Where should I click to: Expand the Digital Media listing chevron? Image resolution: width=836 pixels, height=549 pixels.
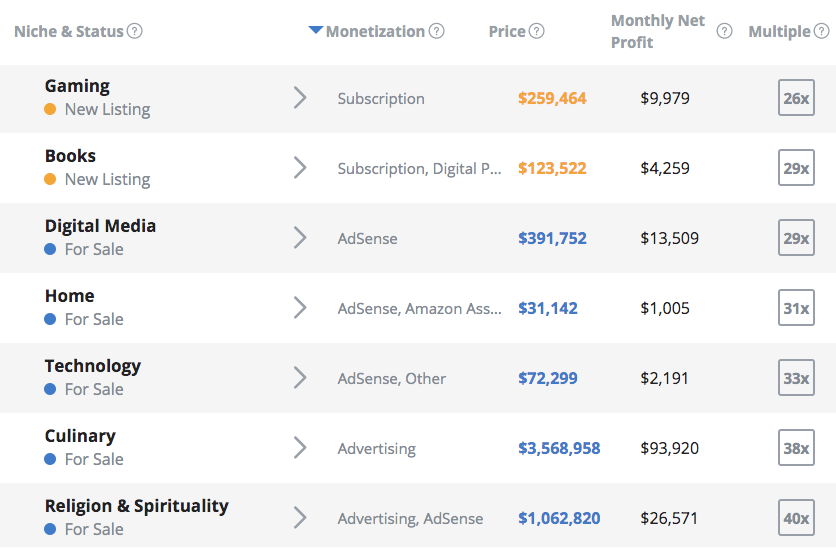point(299,238)
